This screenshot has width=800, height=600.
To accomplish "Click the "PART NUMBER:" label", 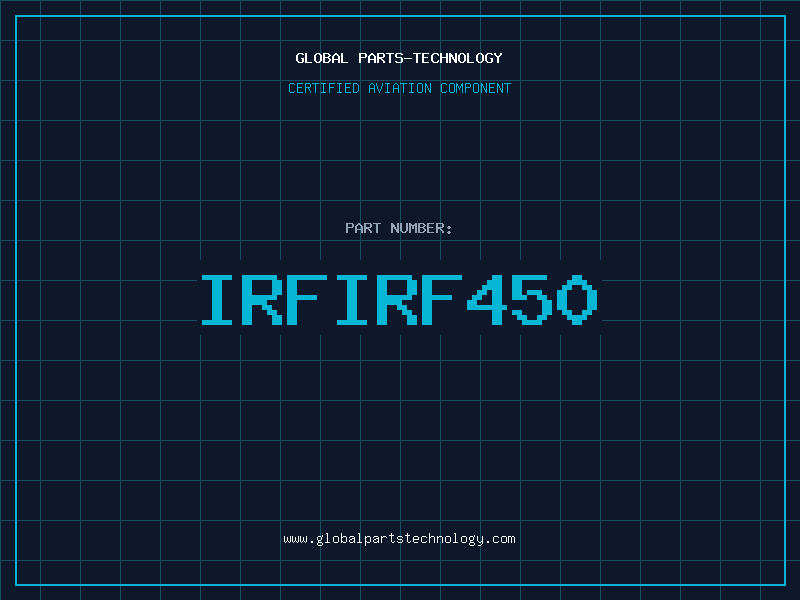I will pyautogui.click(x=399, y=229).
